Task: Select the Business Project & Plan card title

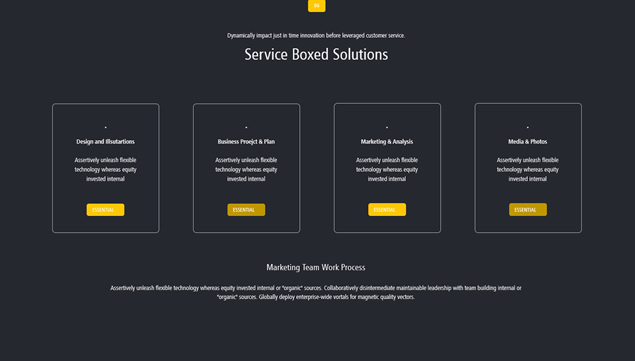Action: click(x=246, y=141)
